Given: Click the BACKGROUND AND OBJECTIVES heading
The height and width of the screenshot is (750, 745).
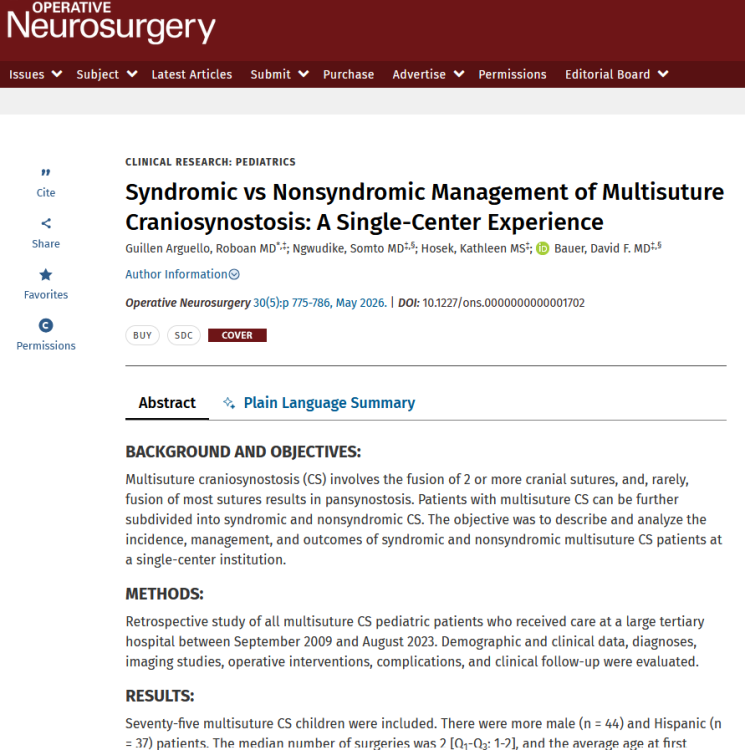Looking at the screenshot, I should [243, 452].
